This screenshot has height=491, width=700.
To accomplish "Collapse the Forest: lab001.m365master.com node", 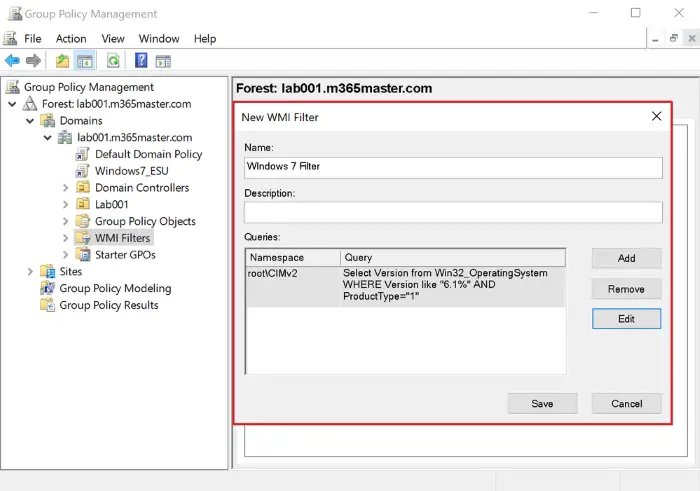I will point(12,104).
